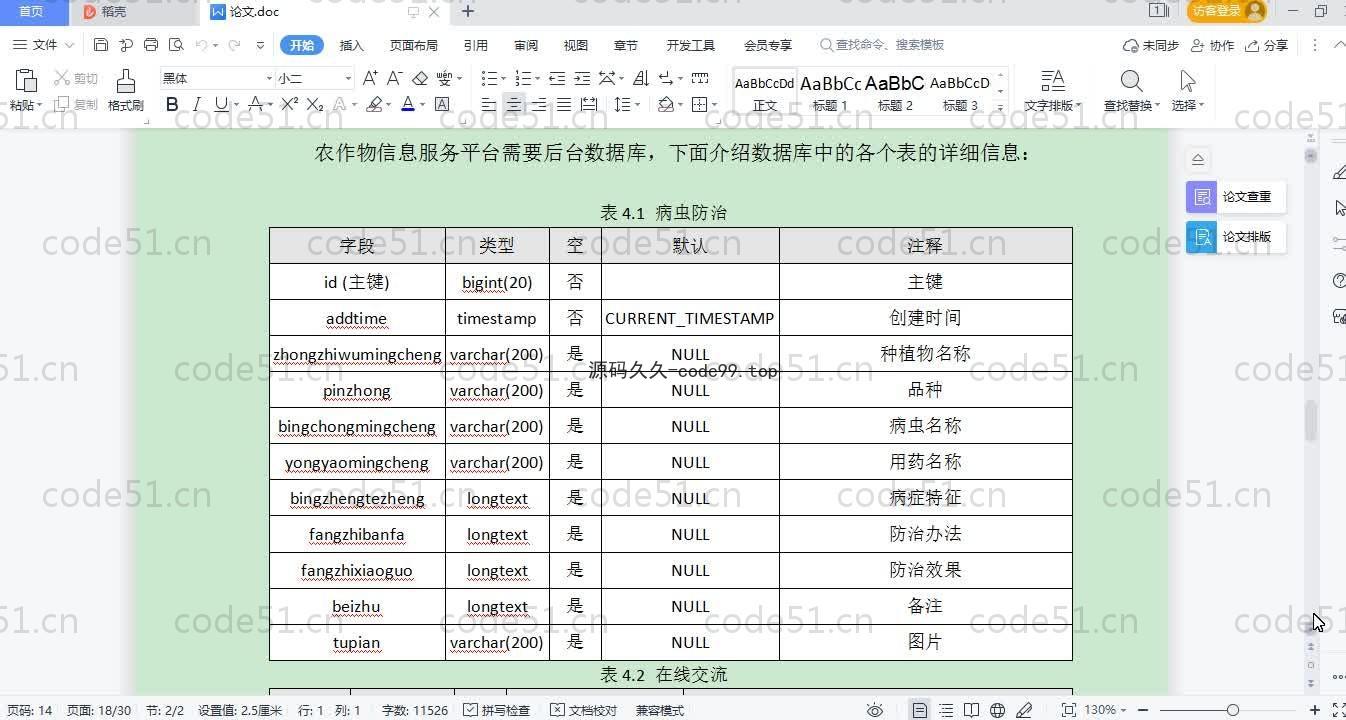
Task: Open the 论文排版 side panel tool
Action: pyautogui.click(x=1236, y=237)
